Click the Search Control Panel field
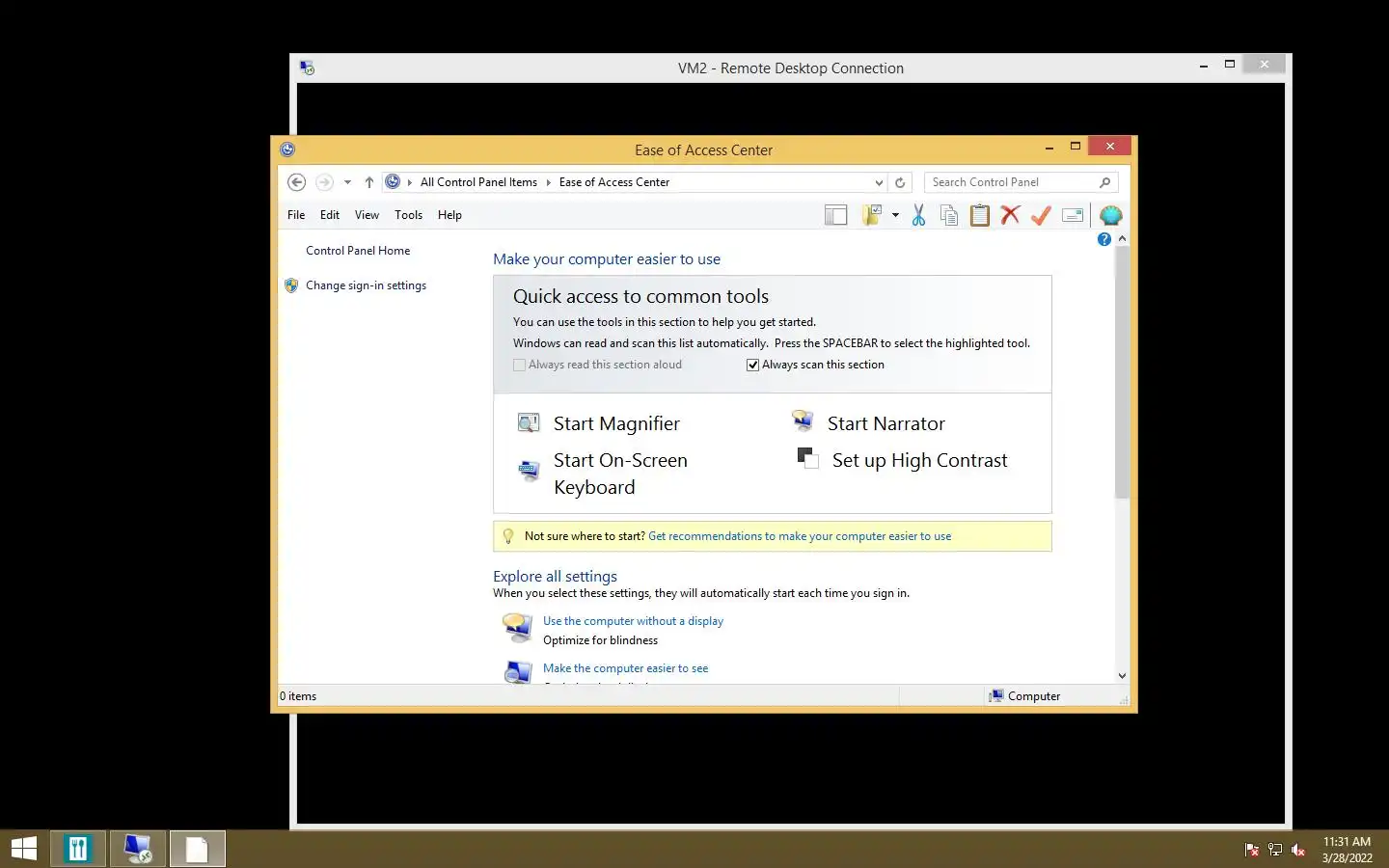This screenshot has width=1389, height=868. 1011,182
